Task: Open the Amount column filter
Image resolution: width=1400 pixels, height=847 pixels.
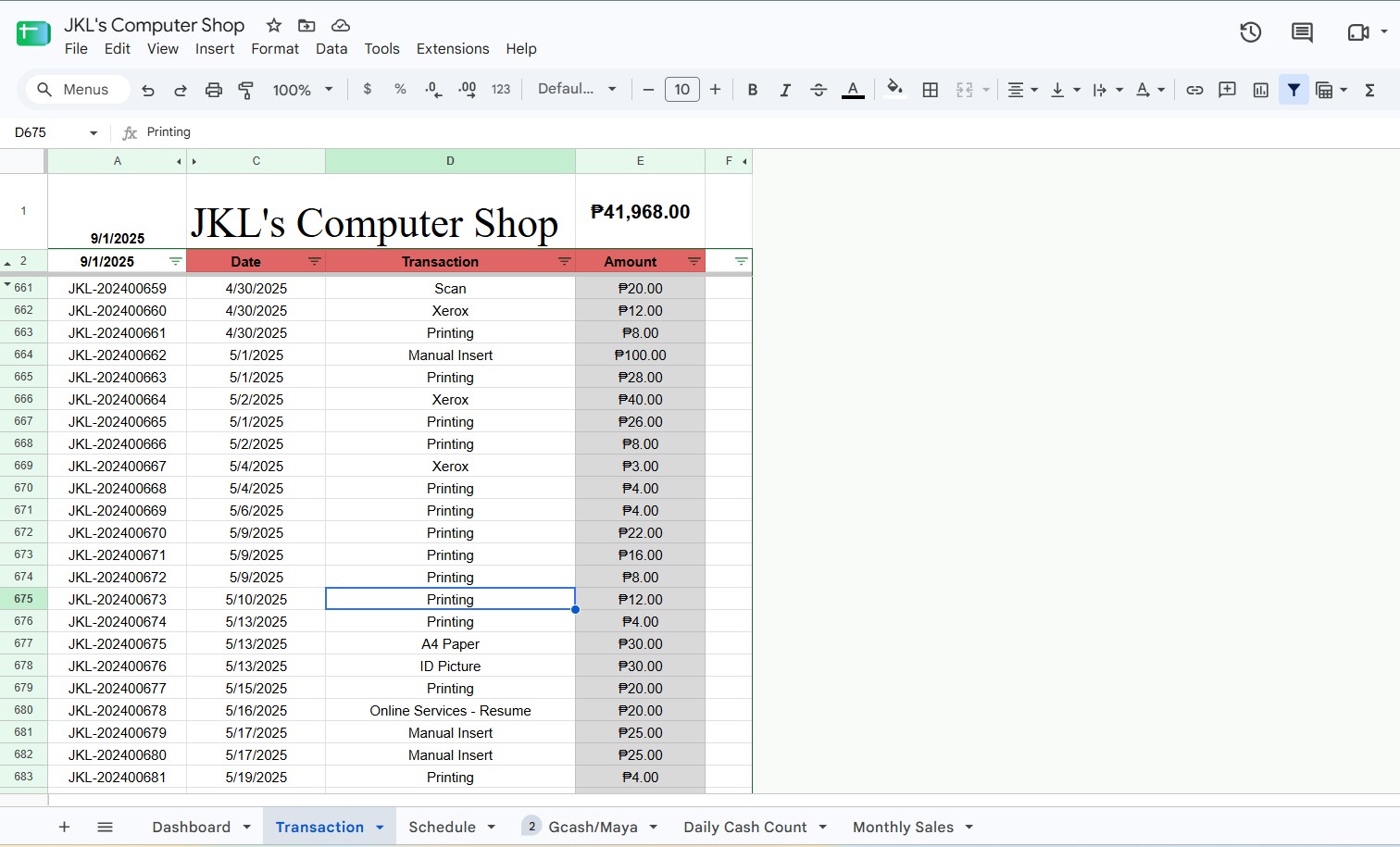Action: 694,262
